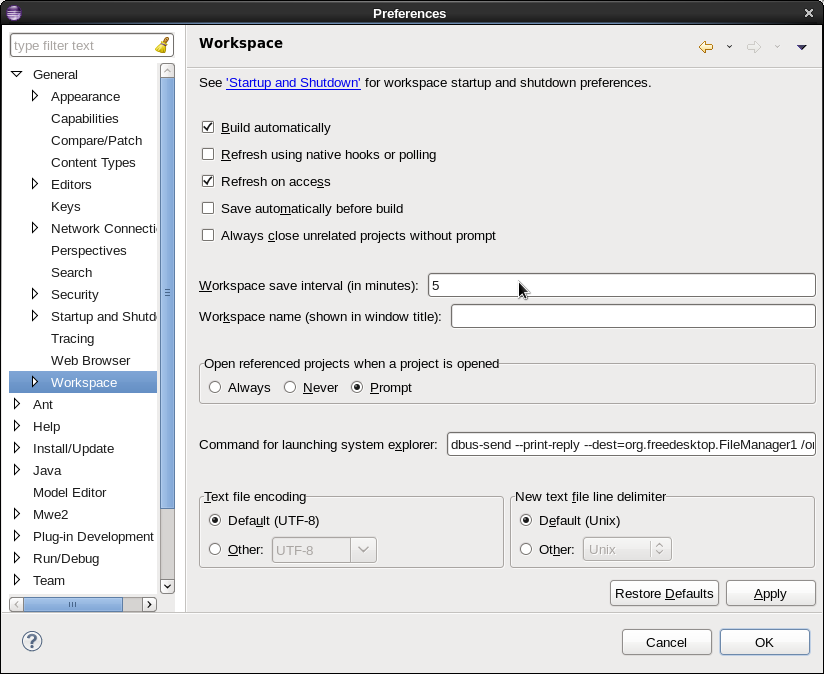This screenshot has width=824, height=674.
Task: Expand the Startup and Shutdown node
Action: [x=35, y=316]
